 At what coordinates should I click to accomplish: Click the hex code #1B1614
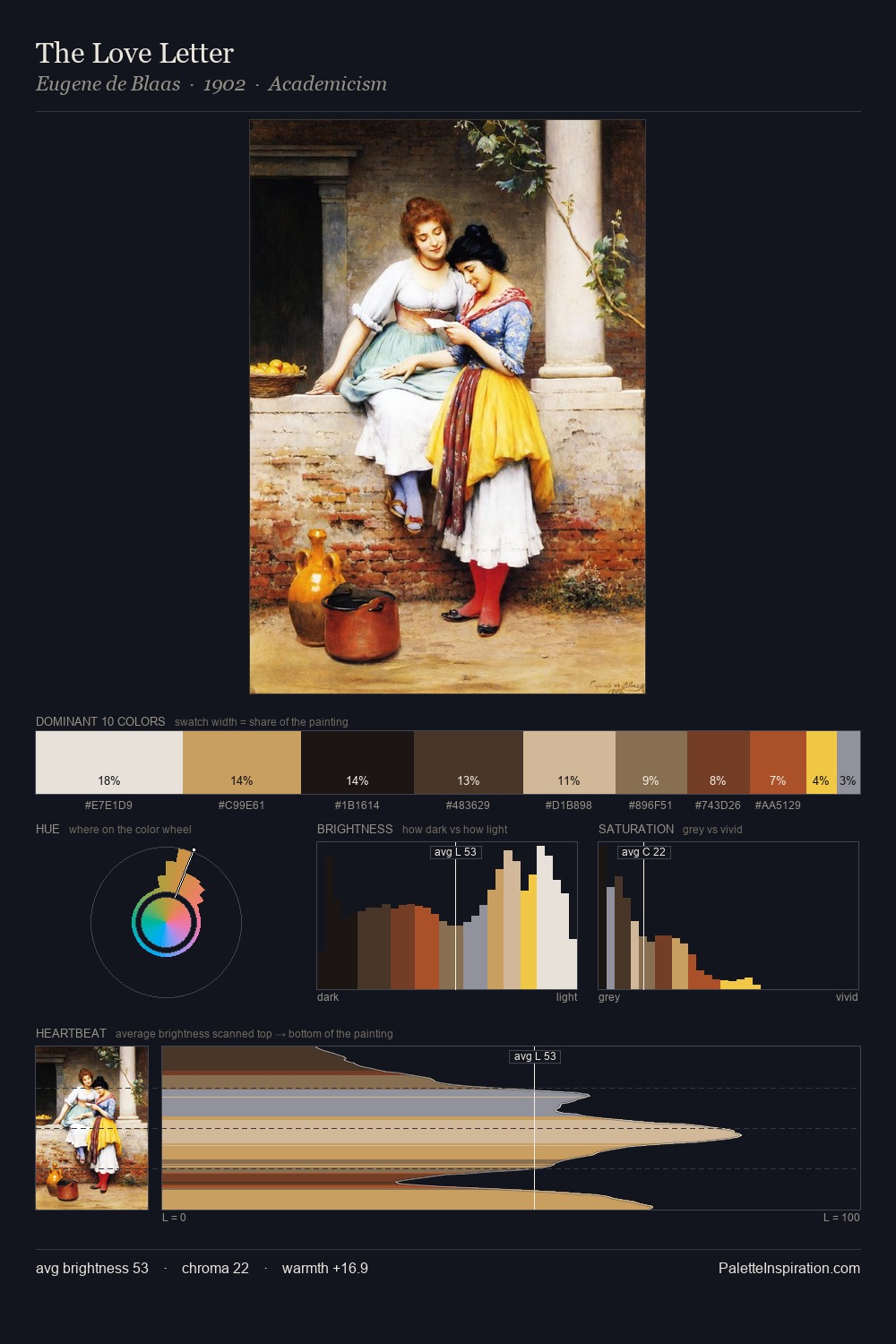357,805
